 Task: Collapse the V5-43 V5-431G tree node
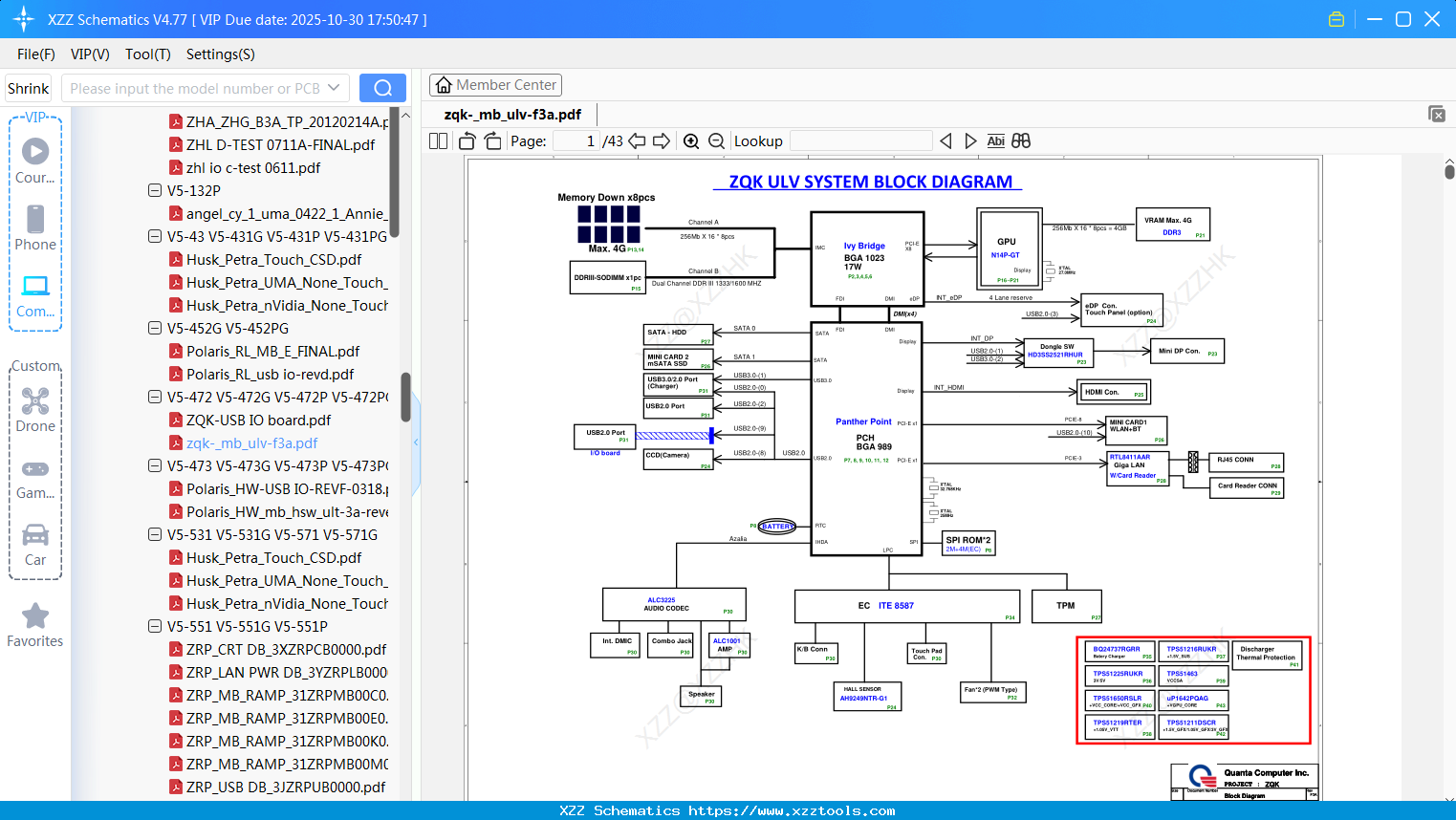(x=155, y=236)
